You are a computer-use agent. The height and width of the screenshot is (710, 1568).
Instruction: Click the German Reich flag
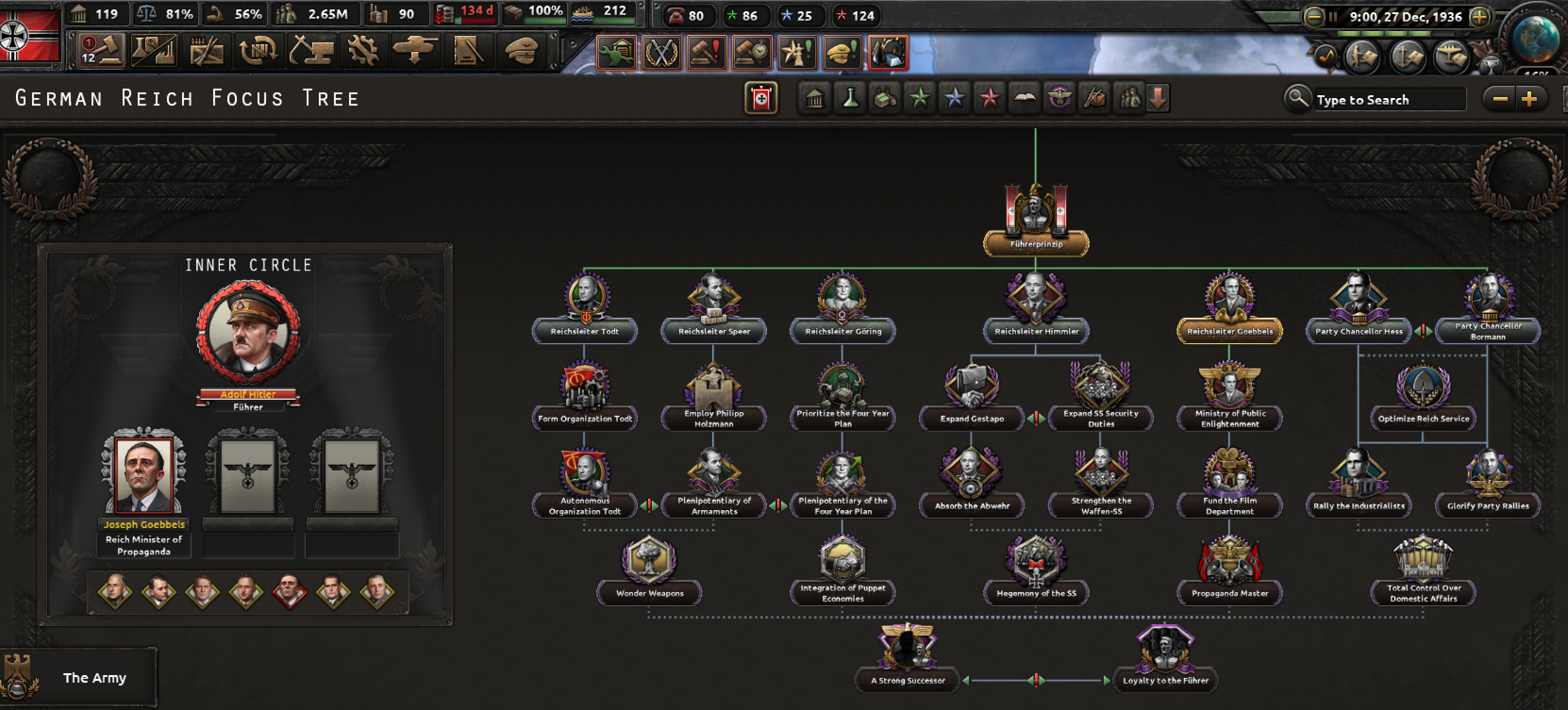click(x=29, y=36)
